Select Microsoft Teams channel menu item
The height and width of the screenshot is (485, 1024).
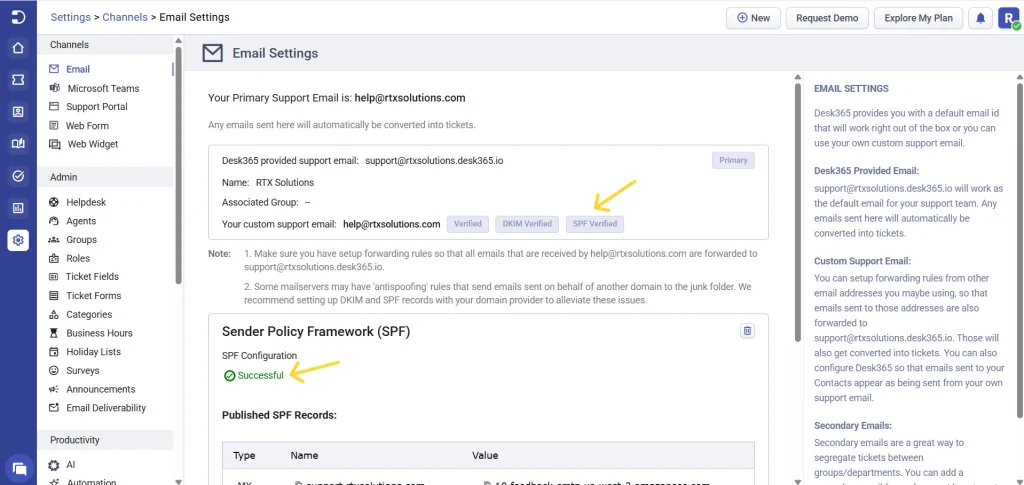103,88
